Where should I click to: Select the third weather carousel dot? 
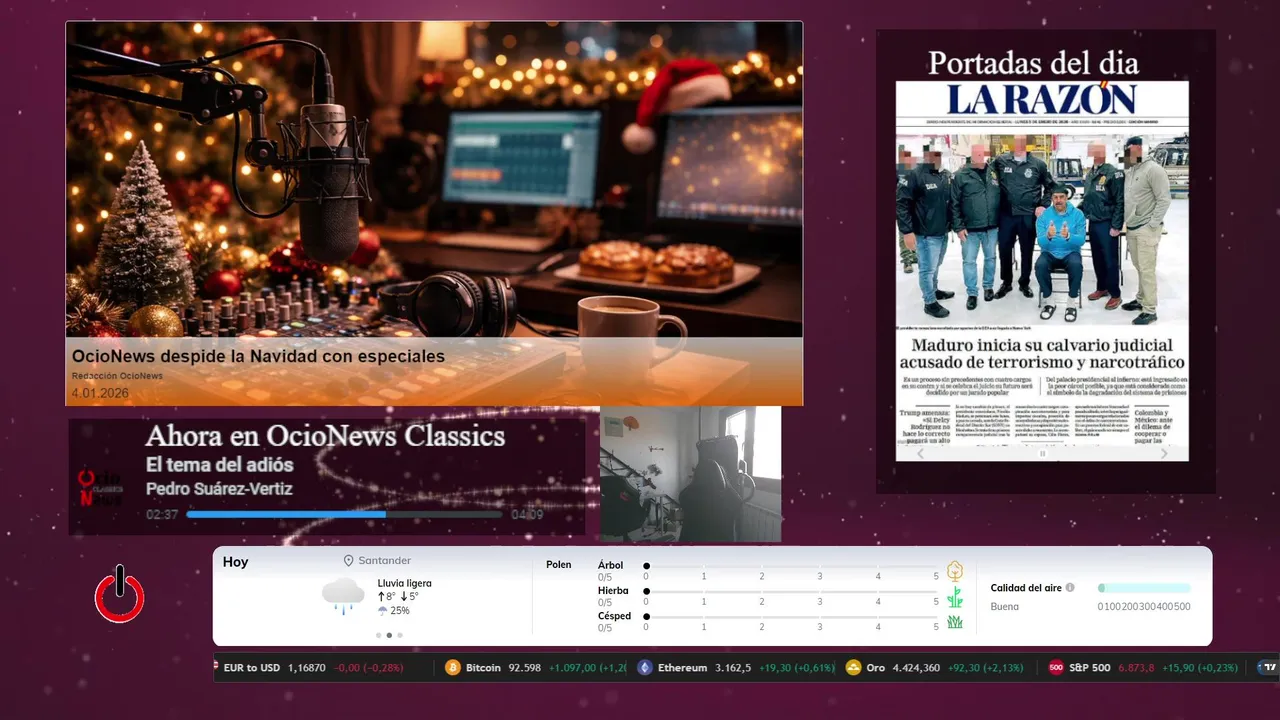[400, 635]
